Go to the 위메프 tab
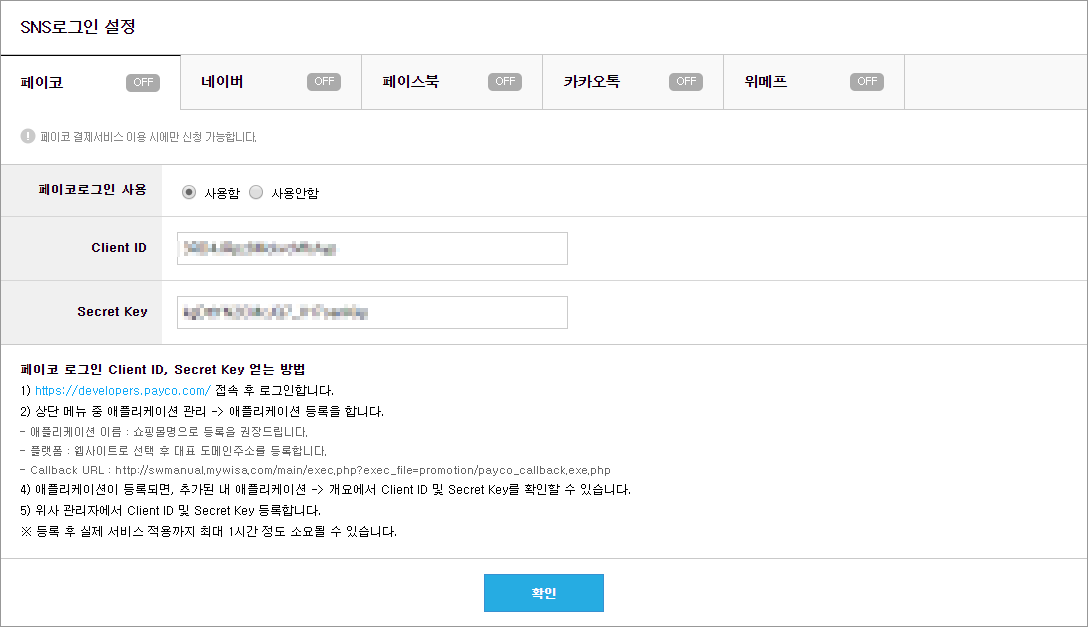 pyautogui.click(x=766, y=82)
